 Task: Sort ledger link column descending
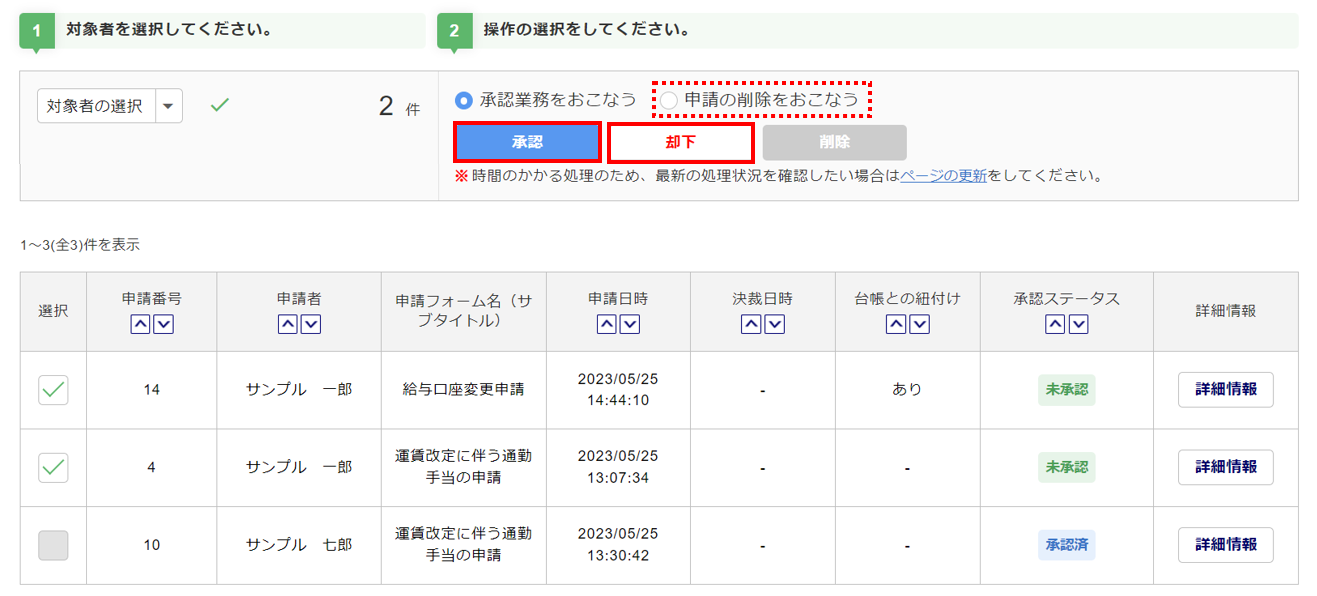918,324
